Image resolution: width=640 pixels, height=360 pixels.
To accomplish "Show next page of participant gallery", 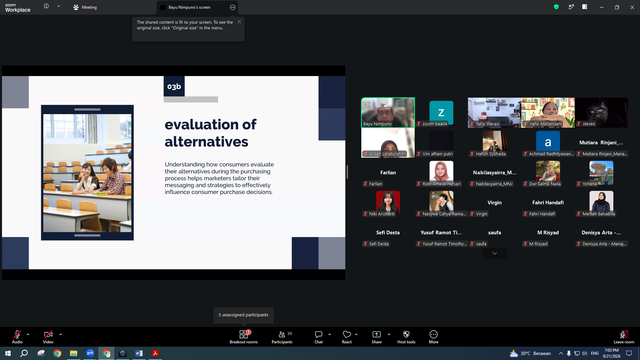I will [x=494, y=253].
